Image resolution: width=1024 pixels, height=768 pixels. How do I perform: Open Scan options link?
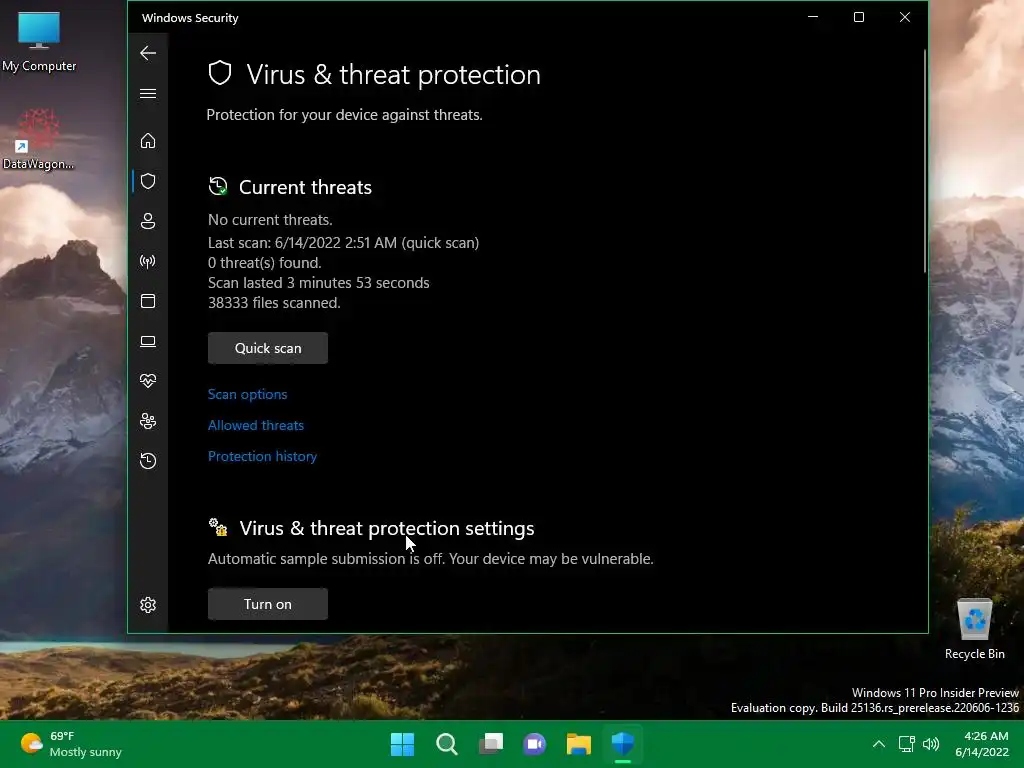[248, 394]
